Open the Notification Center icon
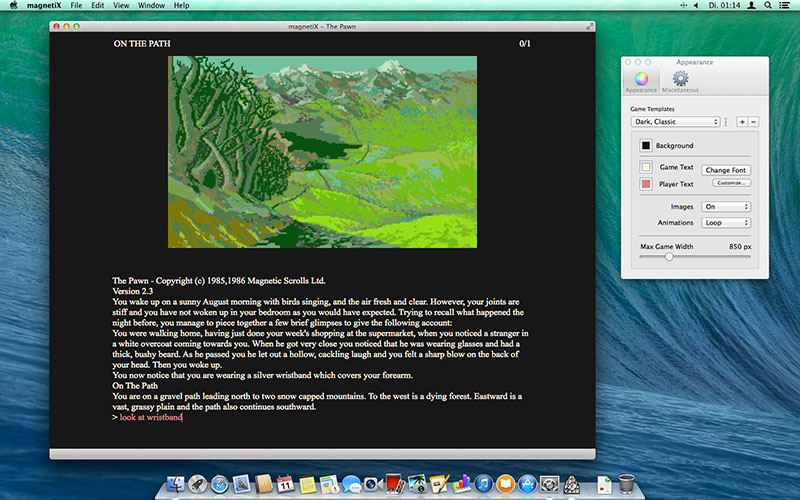800x500 pixels. [786, 6]
